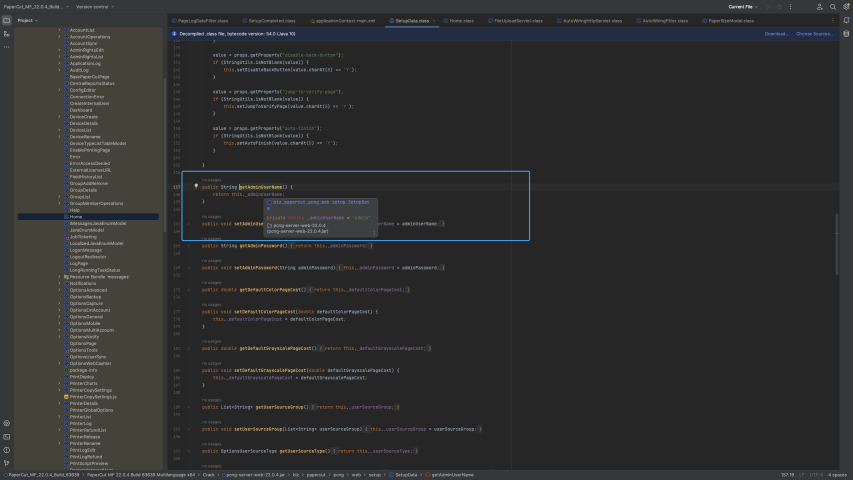Screen dimensions: 853x480
Task: Open the Project tool window folder icon
Action: tap(7, 20)
